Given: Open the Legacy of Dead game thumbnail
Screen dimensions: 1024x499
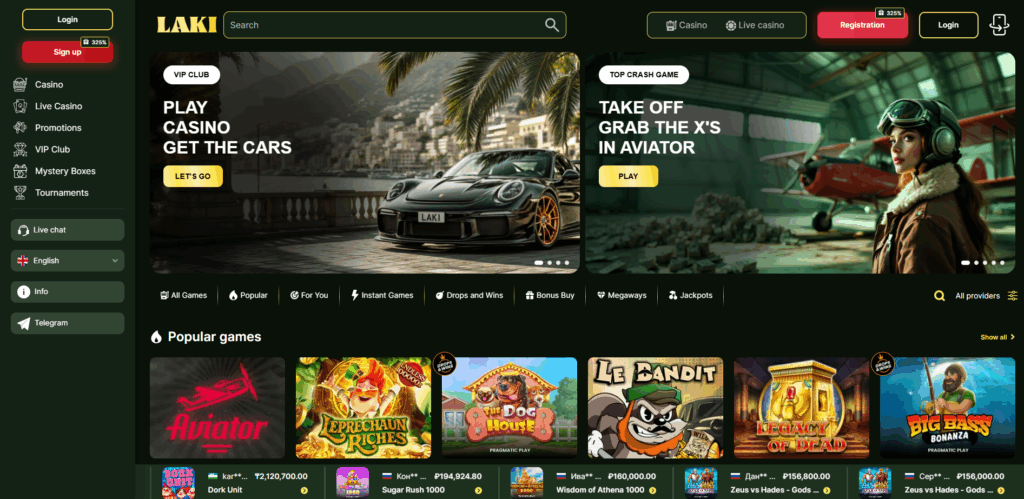Looking at the screenshot, I should 801,408.
